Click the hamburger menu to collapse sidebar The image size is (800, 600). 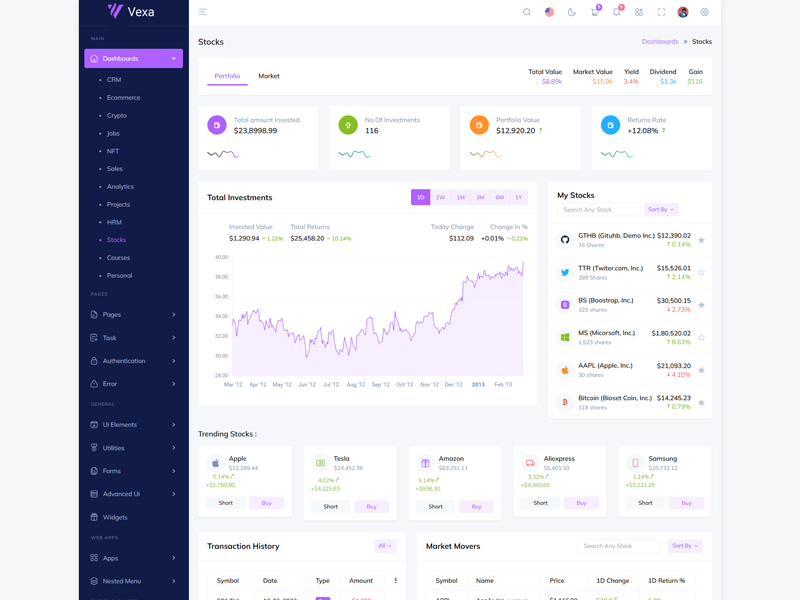203,12
